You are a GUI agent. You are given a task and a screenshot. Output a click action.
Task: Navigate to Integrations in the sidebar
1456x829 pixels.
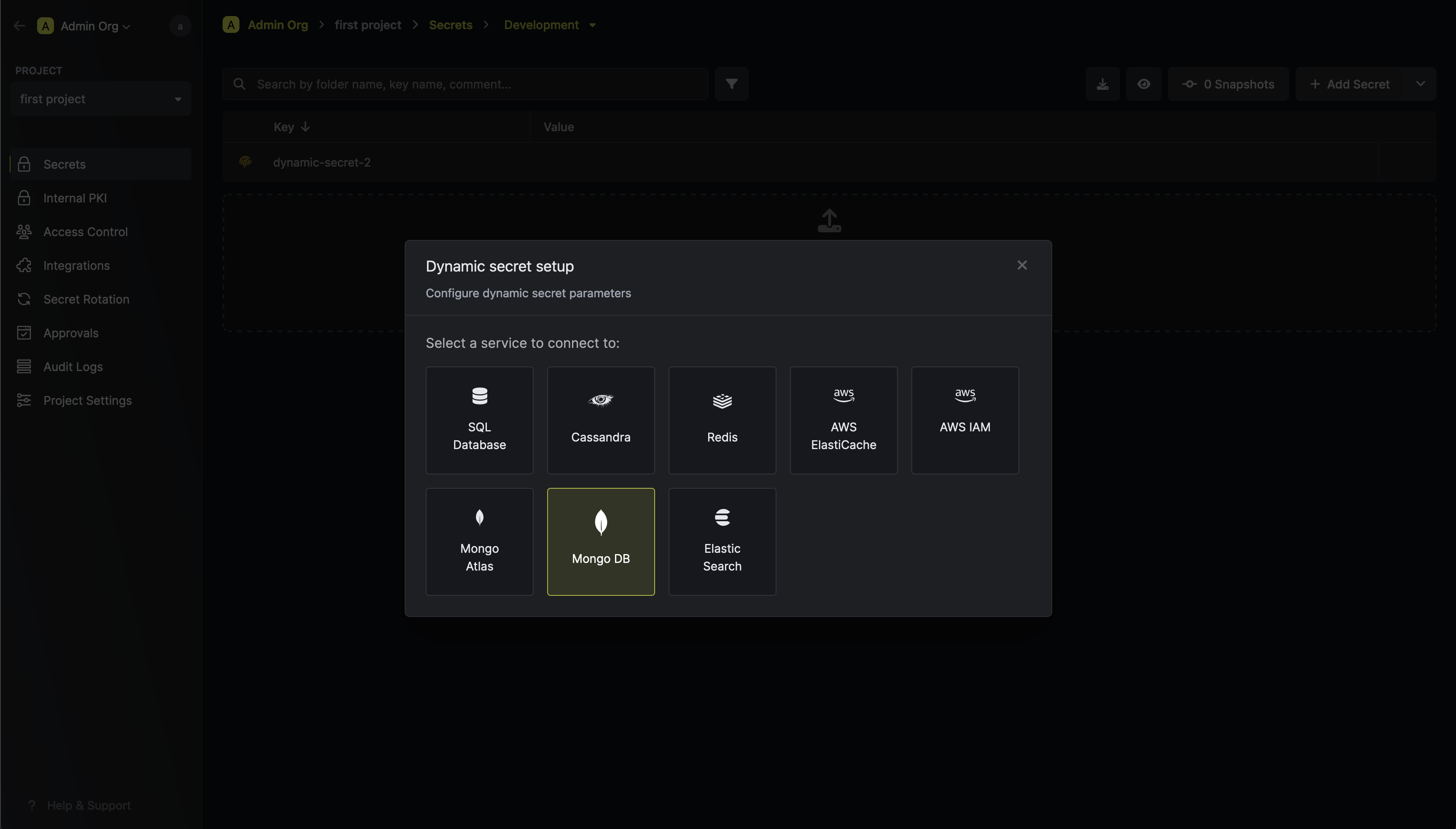[101, 265]
